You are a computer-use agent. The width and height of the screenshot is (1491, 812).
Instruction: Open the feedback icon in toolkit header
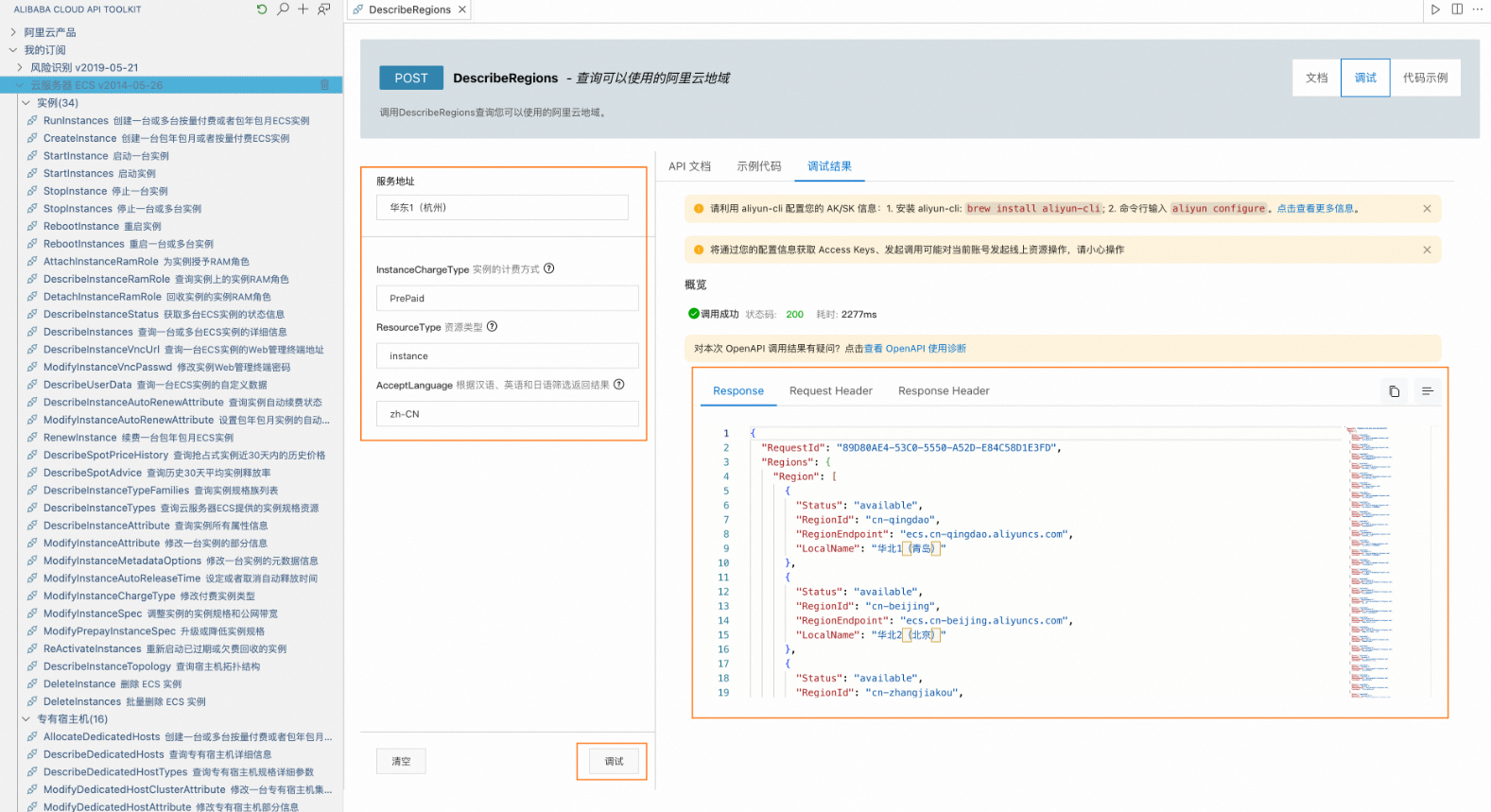click(x=324, y=9)
